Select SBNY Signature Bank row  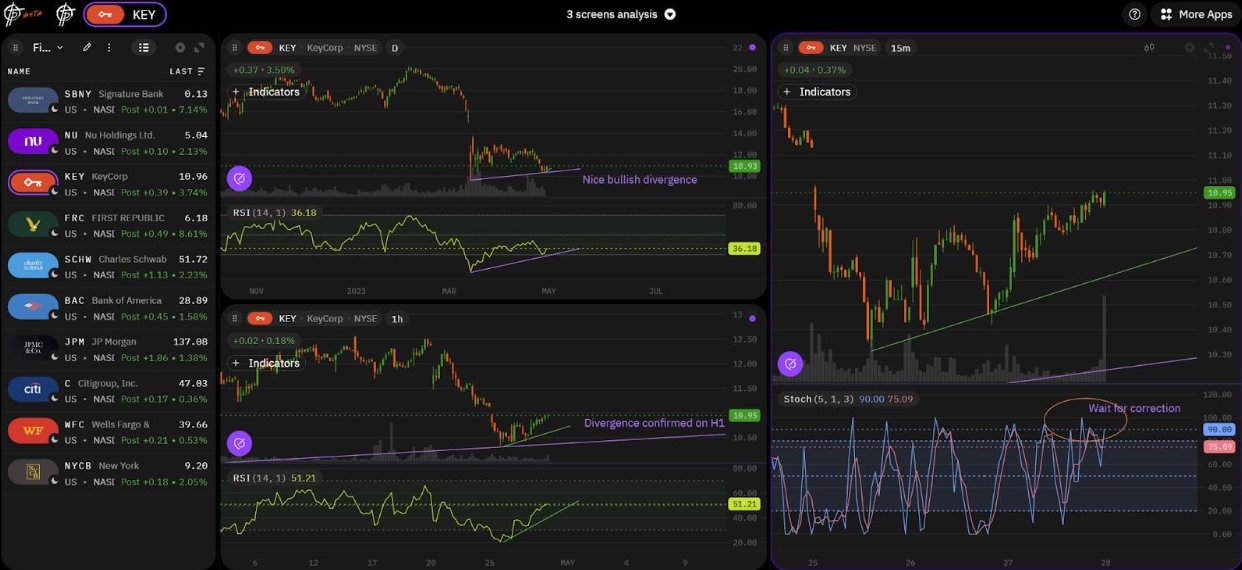click(x=108, y=100)
